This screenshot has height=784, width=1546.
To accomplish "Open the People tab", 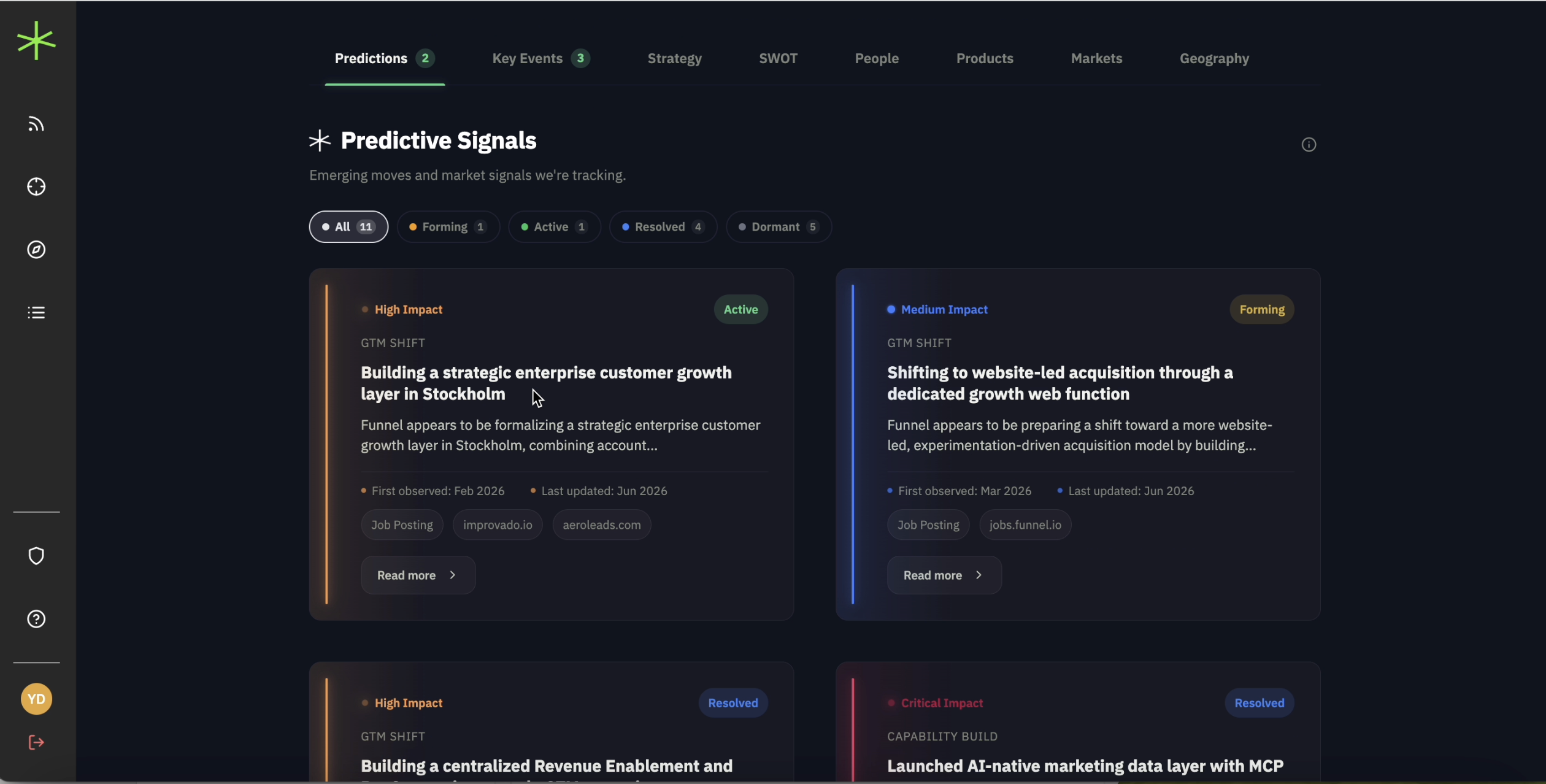I will pyautogui.click(x=877, y=59).
